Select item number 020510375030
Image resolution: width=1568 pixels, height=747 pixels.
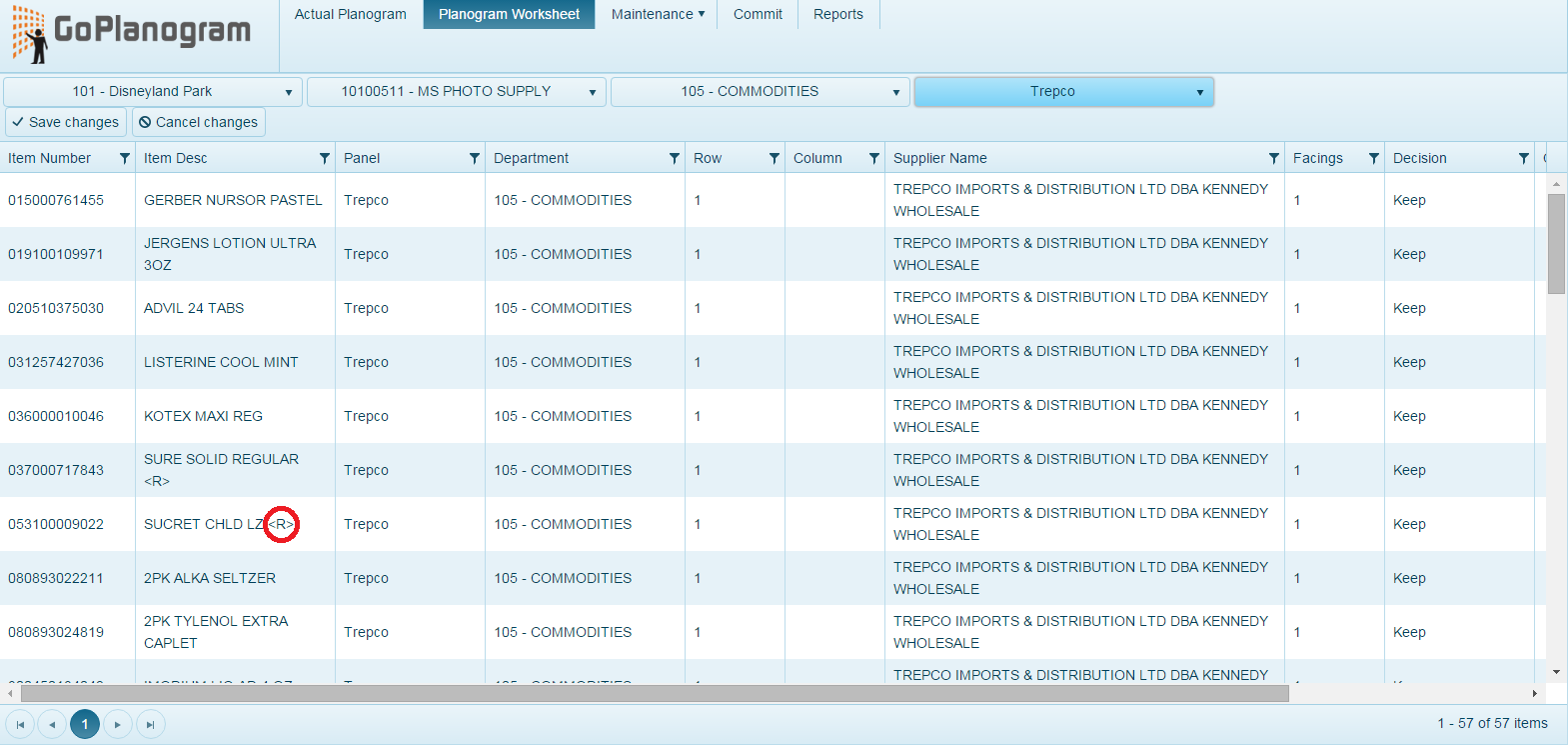56,308
